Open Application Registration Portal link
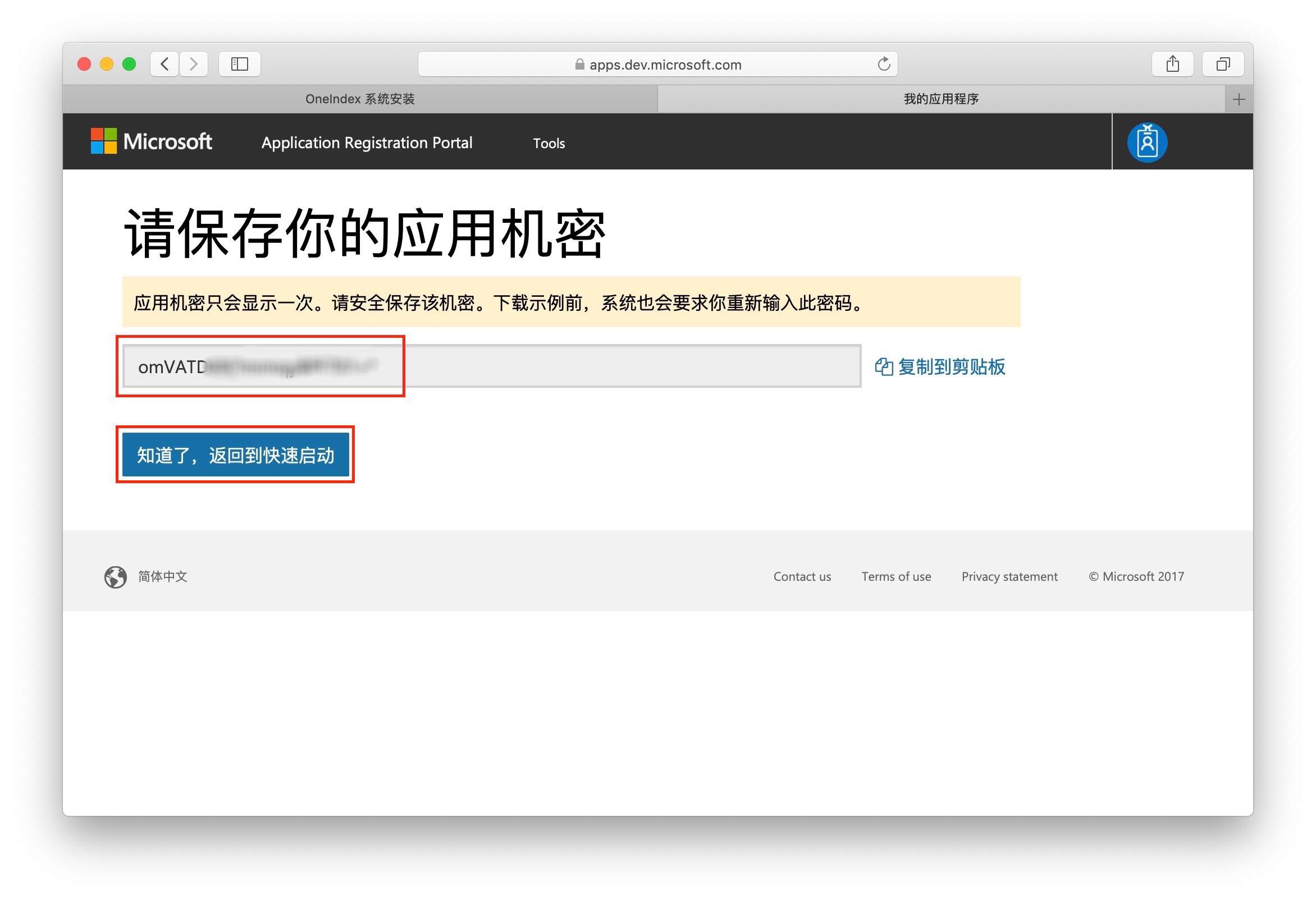The image size is (1316, 899). (367, 143)
